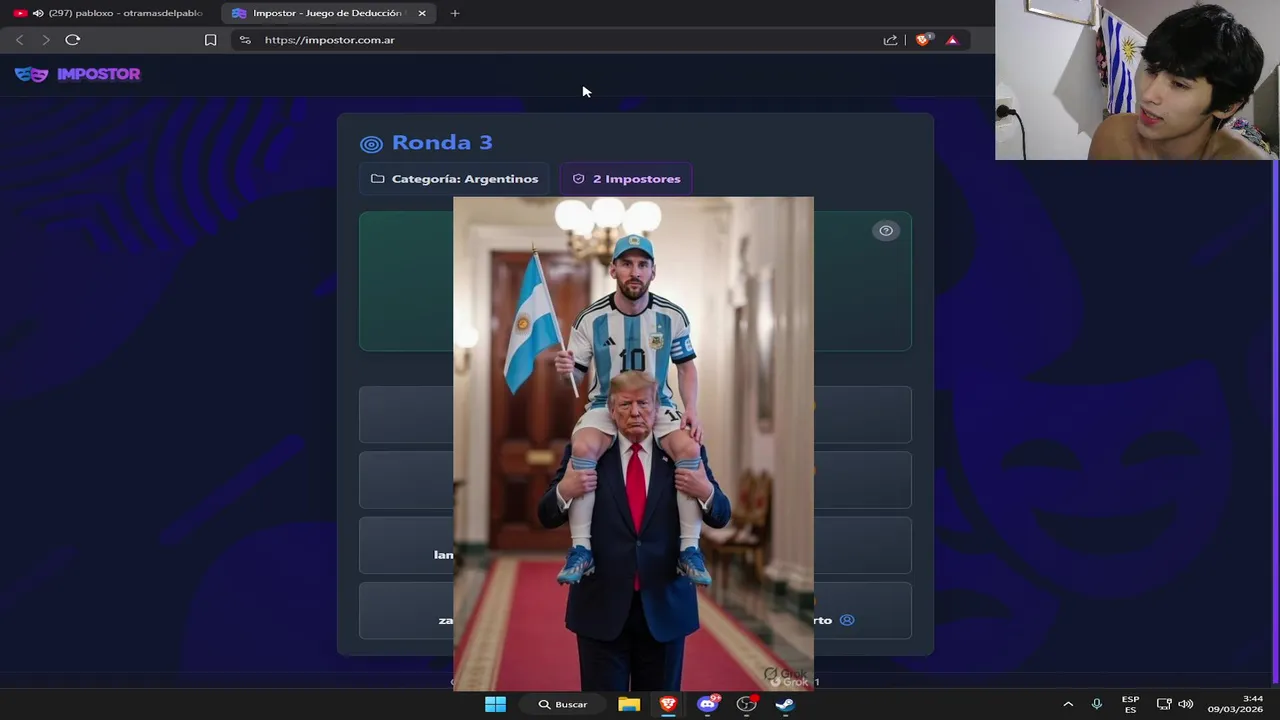Viewport: 1280px width, 720px height.
Task: Go forward in browser history
Action: (45, 40)
